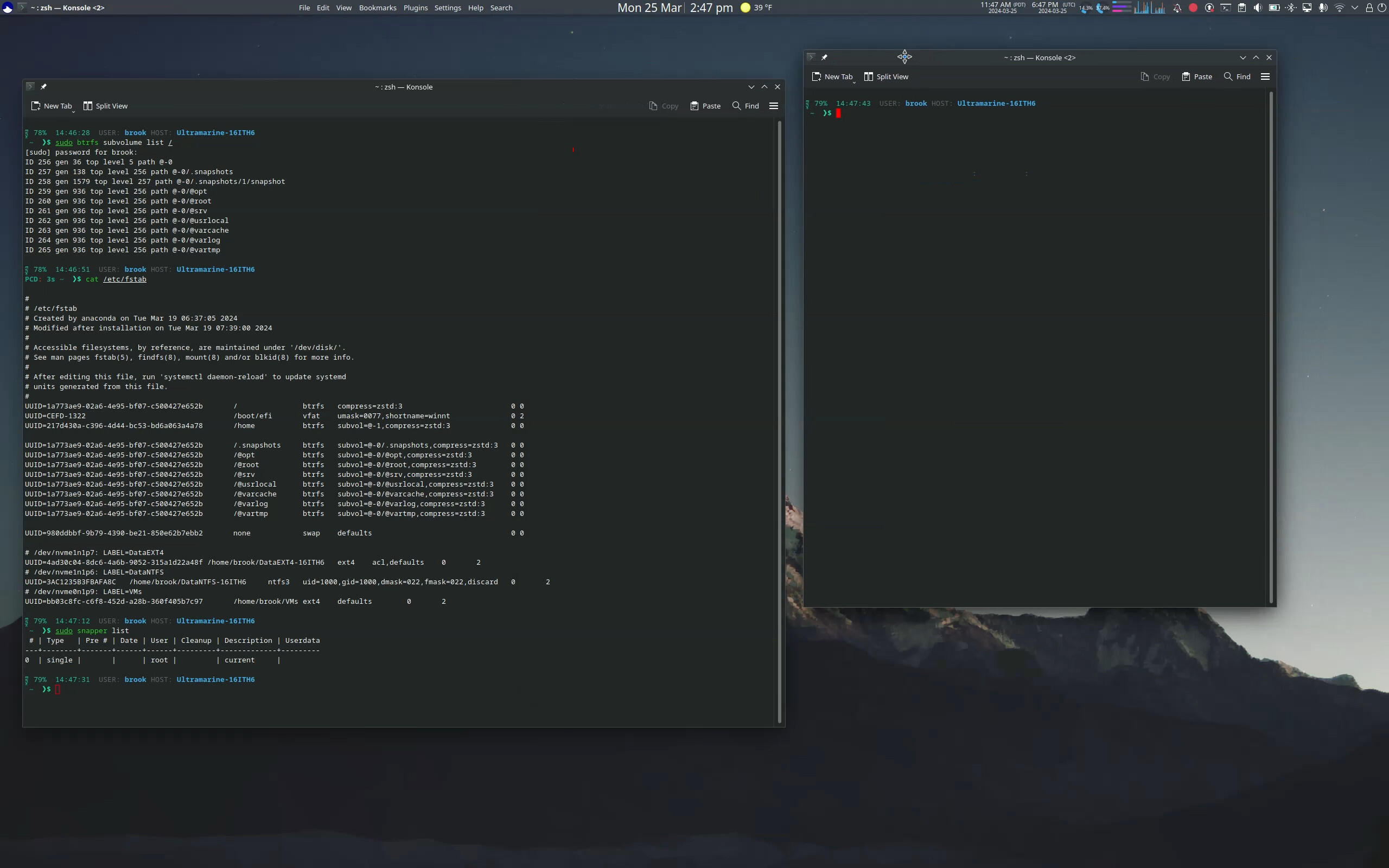Open the View menu

(344, 8)
